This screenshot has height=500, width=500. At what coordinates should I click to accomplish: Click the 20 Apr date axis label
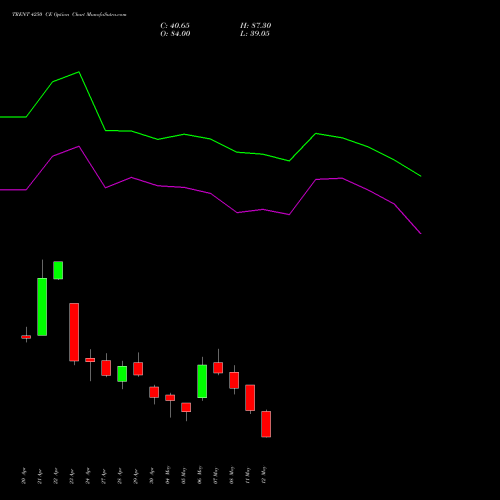tap(24, 476)
